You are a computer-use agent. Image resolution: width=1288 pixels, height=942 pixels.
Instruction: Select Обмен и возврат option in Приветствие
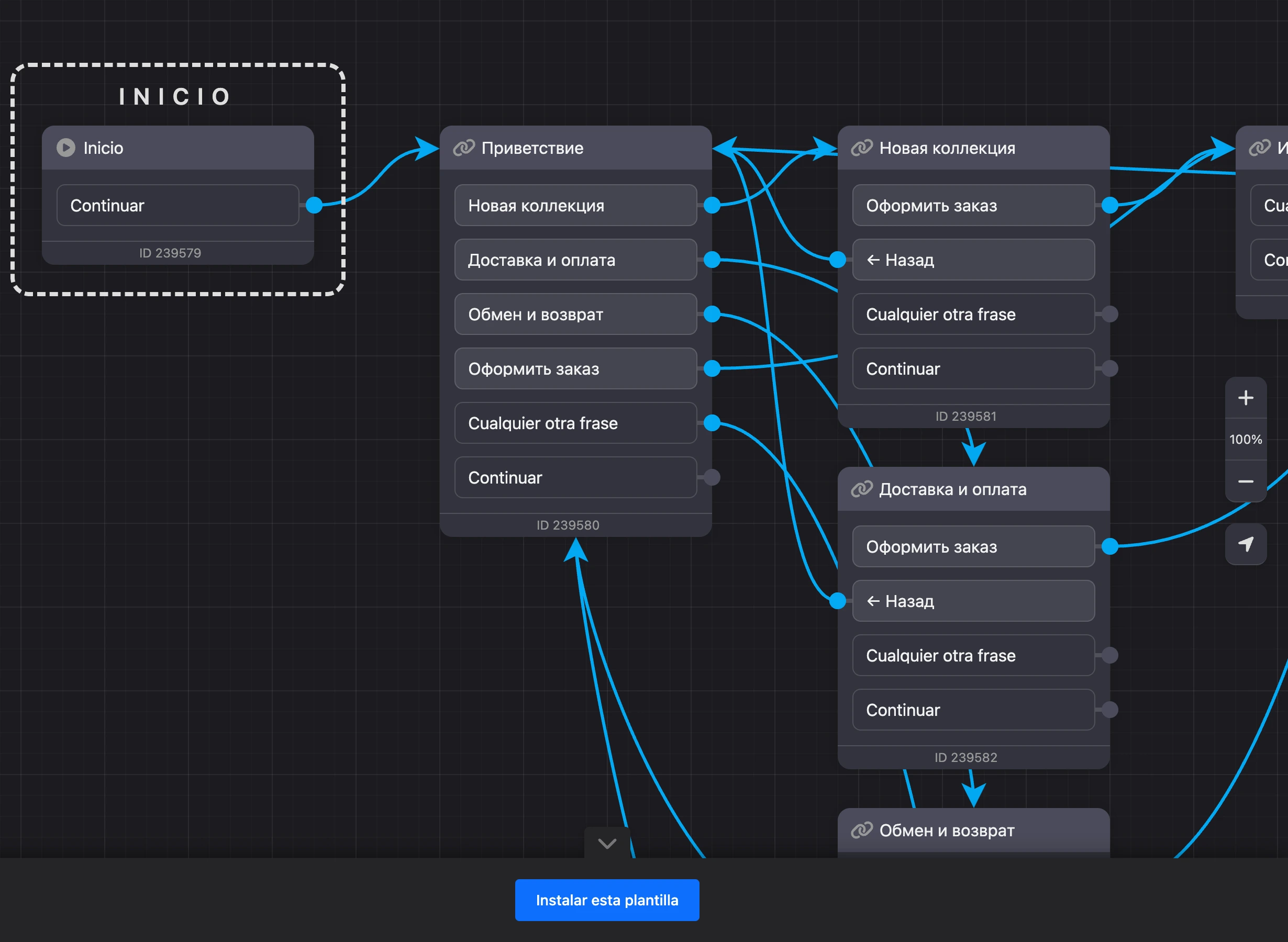[x=575, y=314]
